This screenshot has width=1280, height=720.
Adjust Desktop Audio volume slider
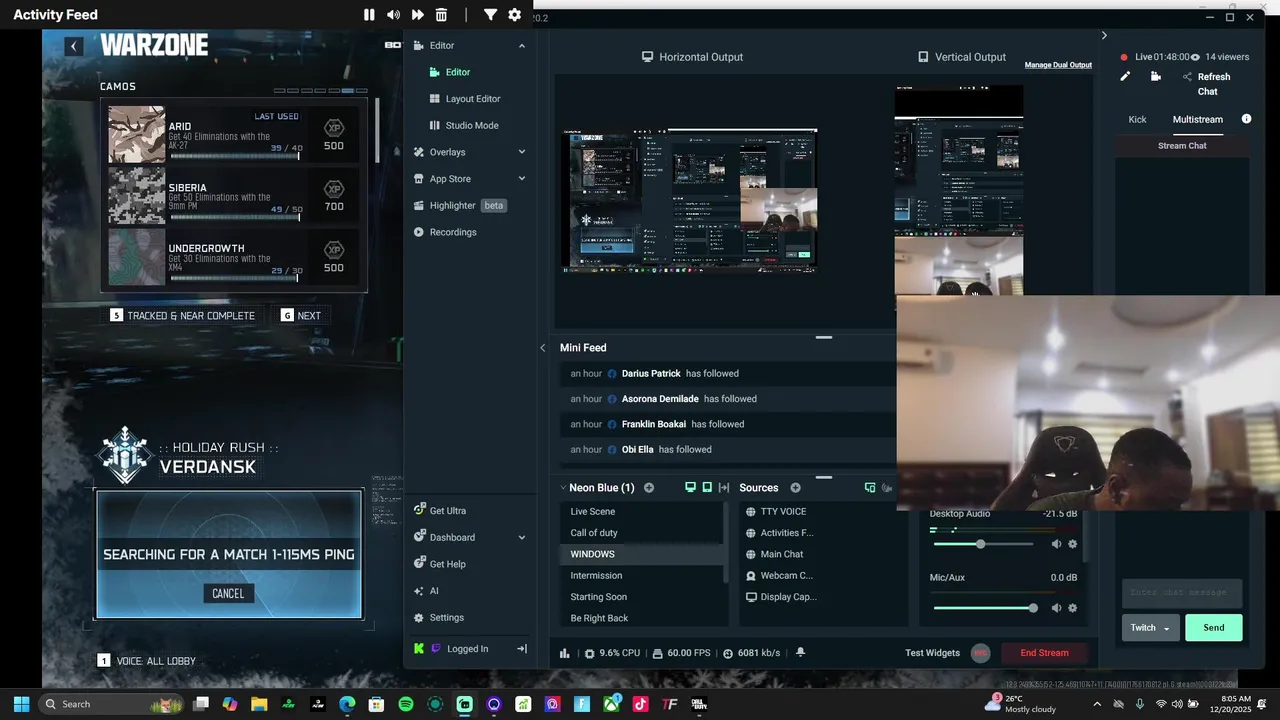983,544
